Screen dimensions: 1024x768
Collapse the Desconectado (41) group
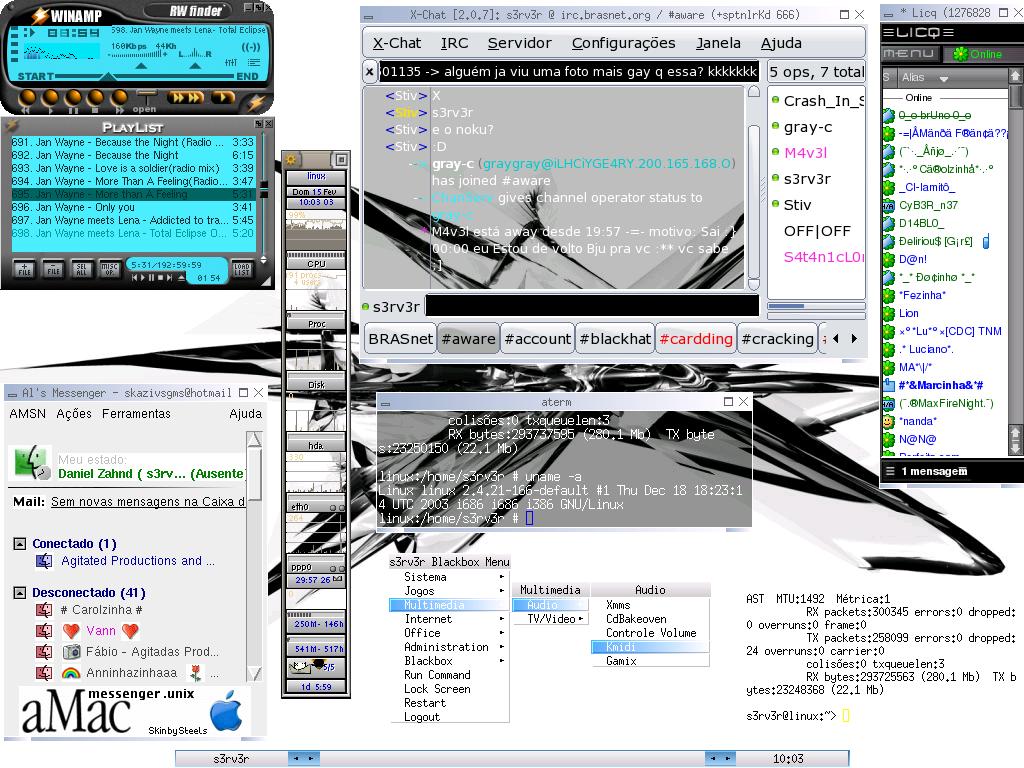(x=20, y=593)
